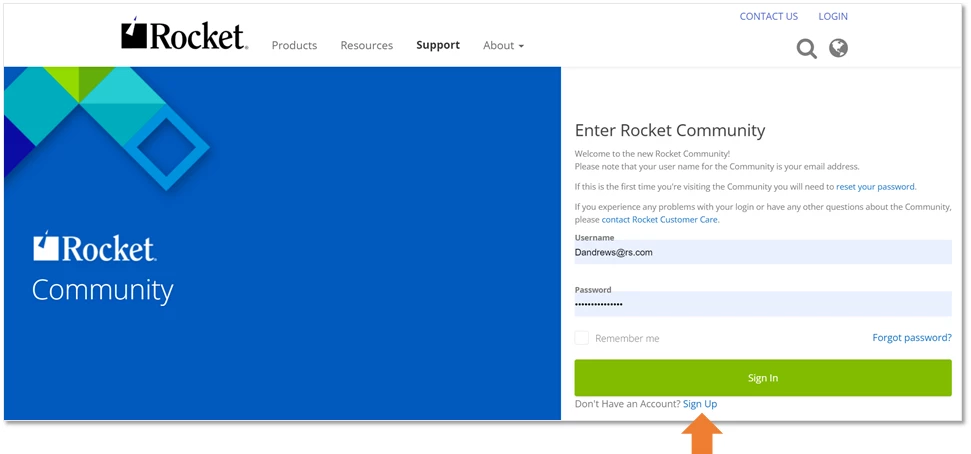Click the Don't Have an Account? text

[627, 404]
